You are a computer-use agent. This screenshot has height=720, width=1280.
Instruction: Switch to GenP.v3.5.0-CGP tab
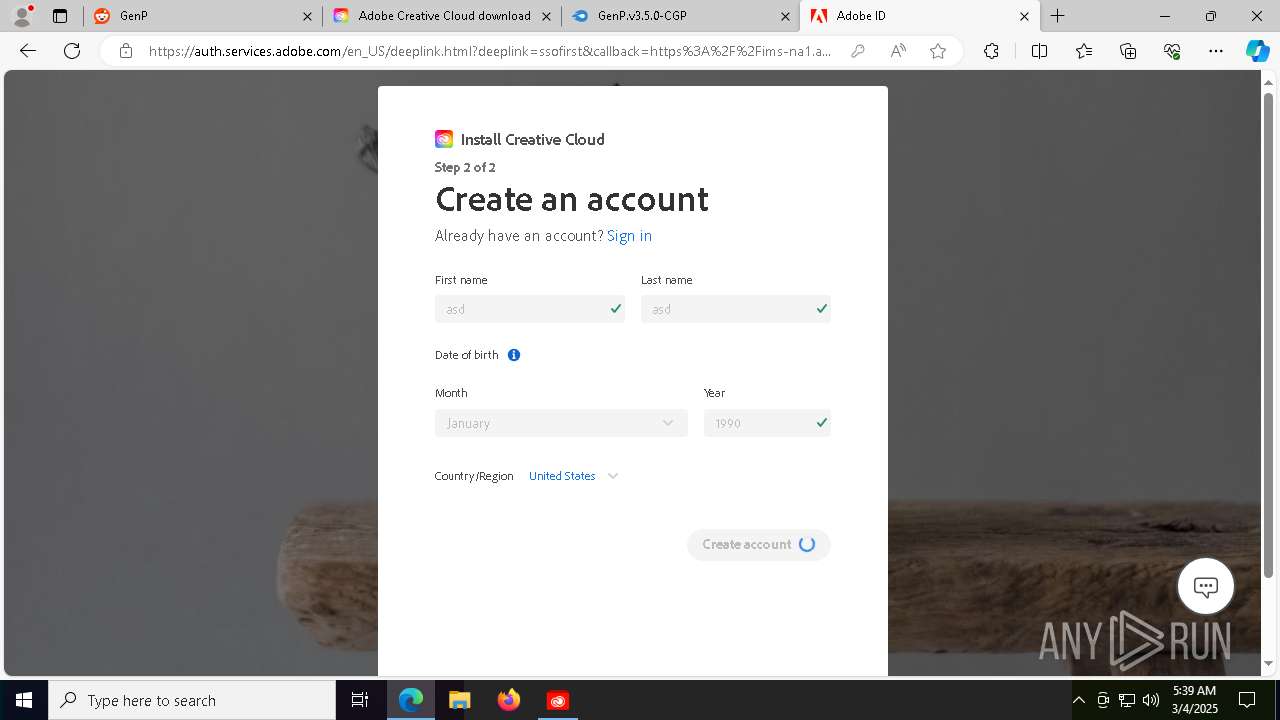coord(680,16)
